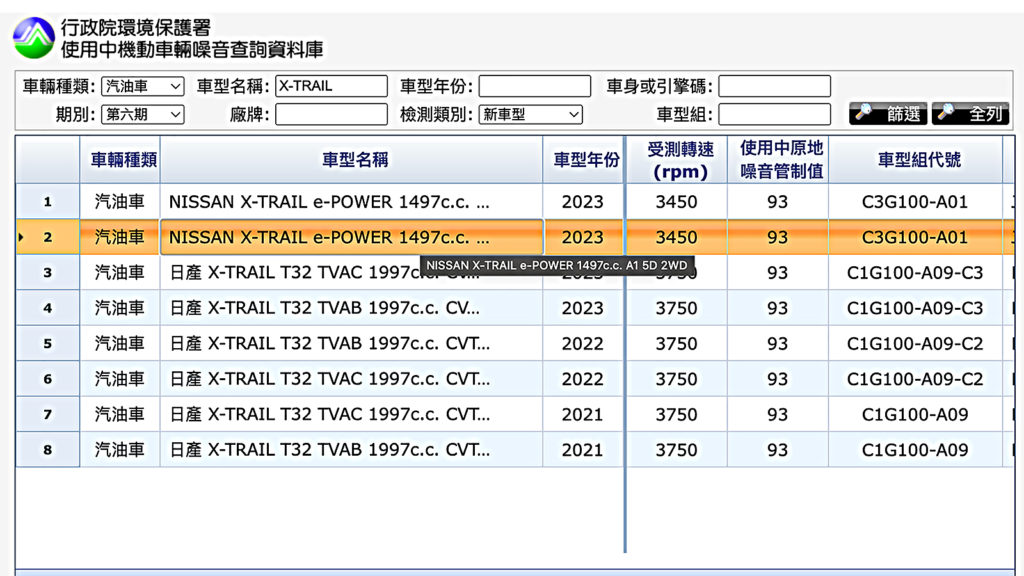This screenshot has height=576, width=1024.
Task: Sort by 車型組代號 column header
Action: (x=916, y=160)
